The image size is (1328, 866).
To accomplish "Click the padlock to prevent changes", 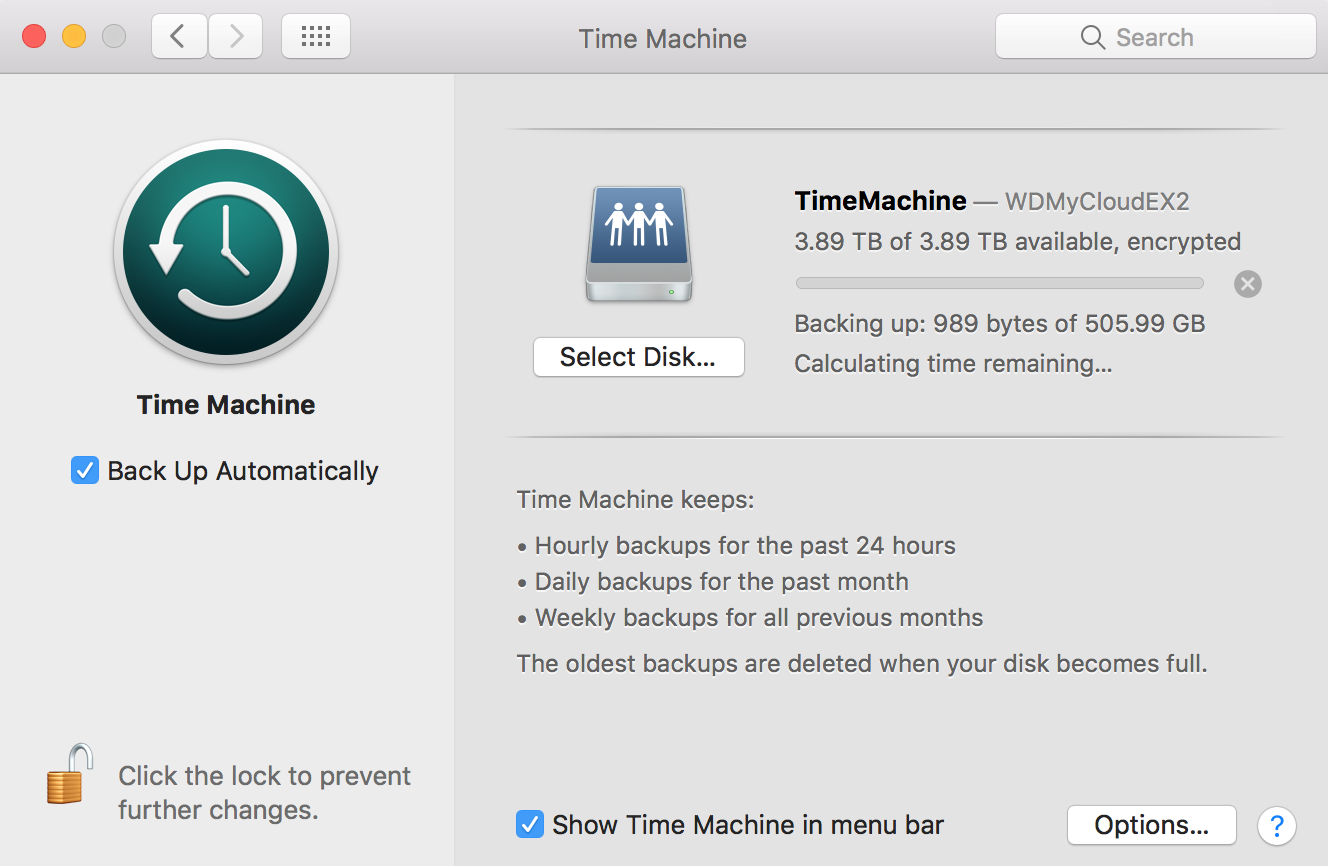I will [x=69, y=774].
